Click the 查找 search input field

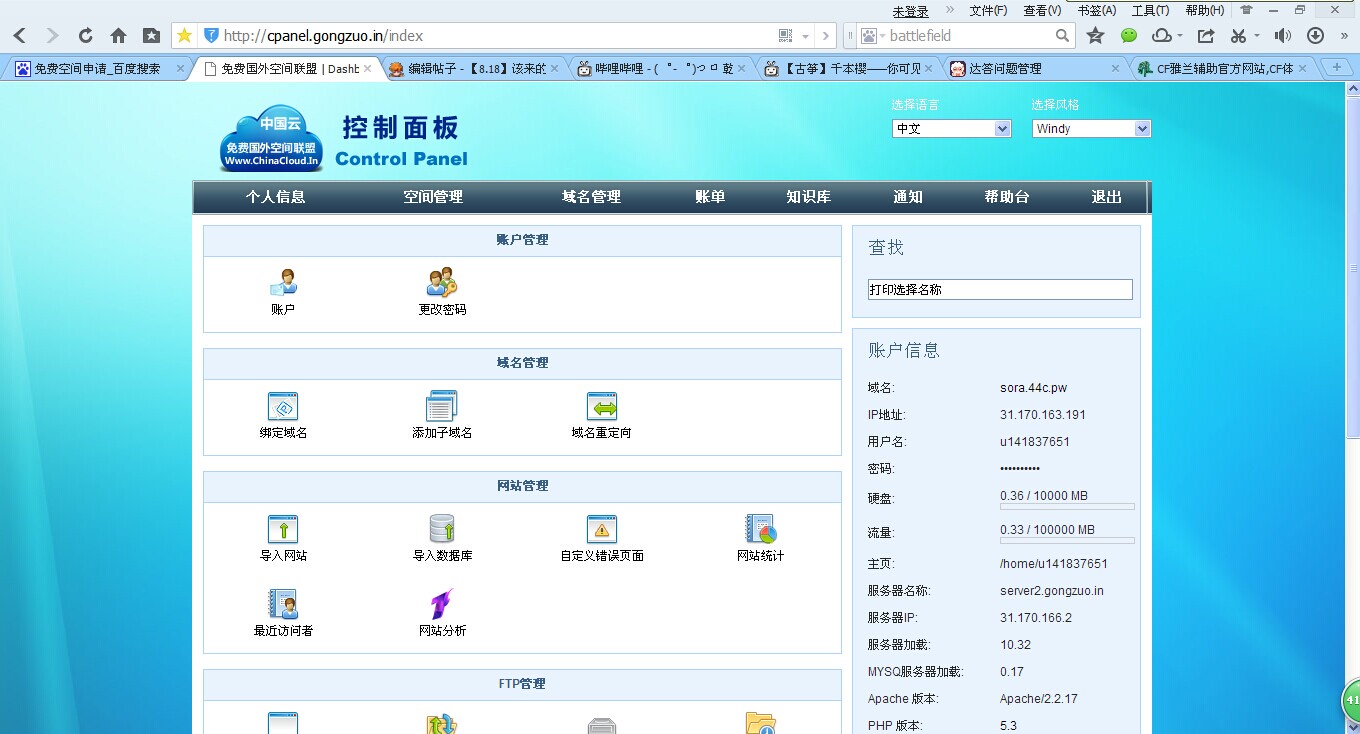tap(1000, 289)
